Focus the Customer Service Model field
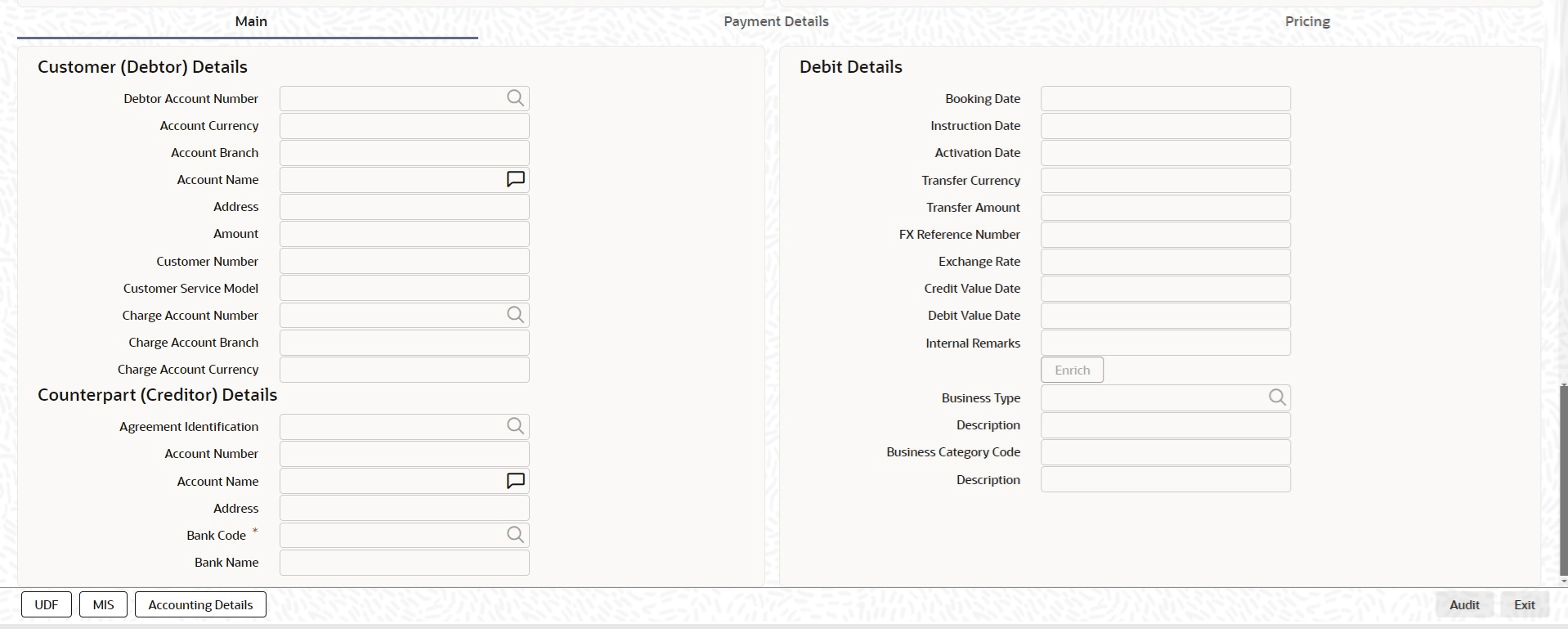 pos(405,288)
